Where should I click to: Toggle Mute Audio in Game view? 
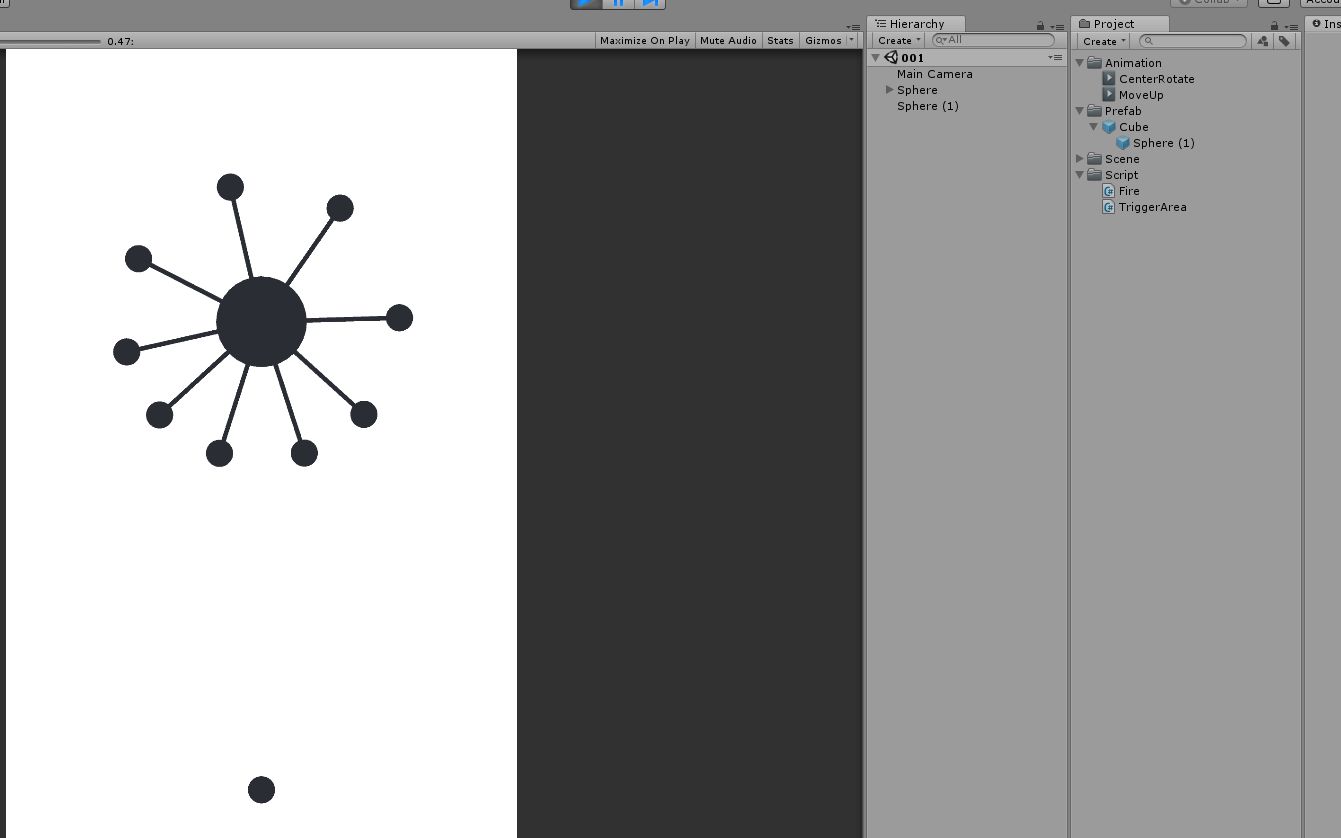[x=728, y=40]
